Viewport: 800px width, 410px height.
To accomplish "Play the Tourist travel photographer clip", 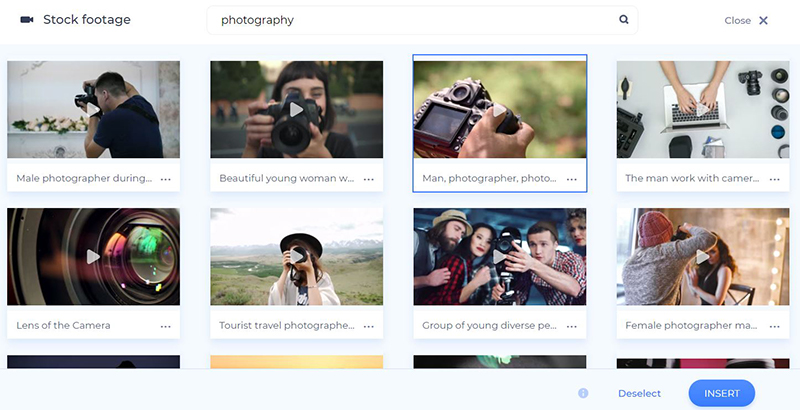I will tap(296, 257).
